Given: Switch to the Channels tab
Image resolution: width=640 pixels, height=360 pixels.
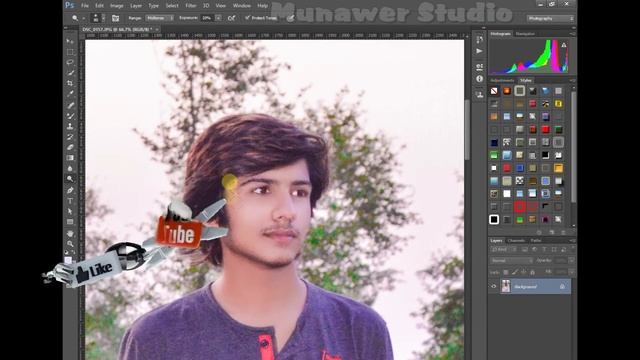Looking at the screenshot, I should (x=516, y=241).
